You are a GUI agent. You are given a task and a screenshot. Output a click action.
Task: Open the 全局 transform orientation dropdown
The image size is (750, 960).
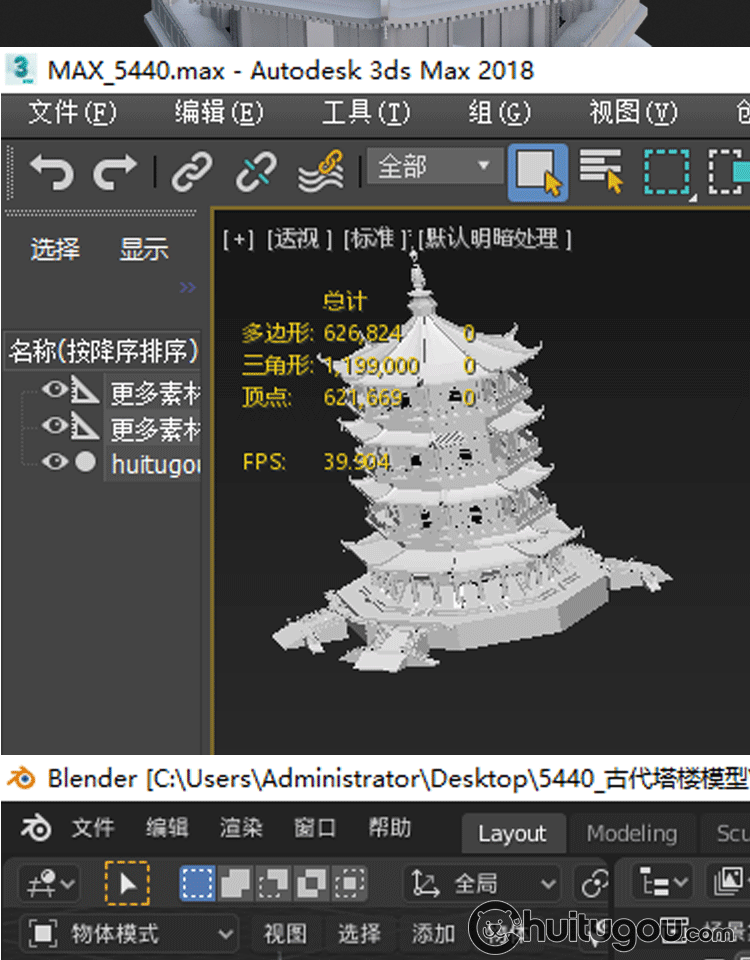[483, 883]
